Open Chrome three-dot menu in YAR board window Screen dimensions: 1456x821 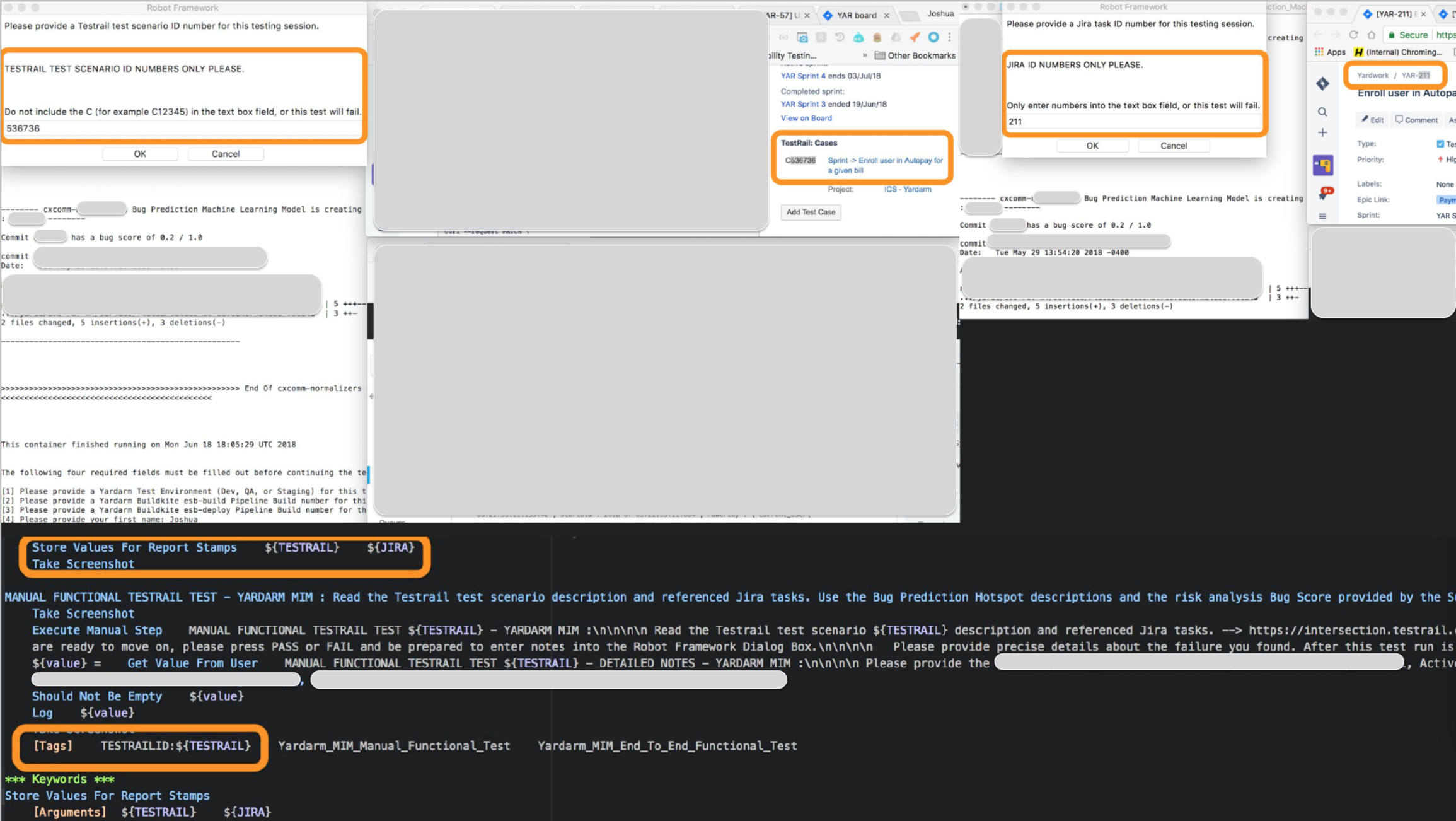coord(949,37)
